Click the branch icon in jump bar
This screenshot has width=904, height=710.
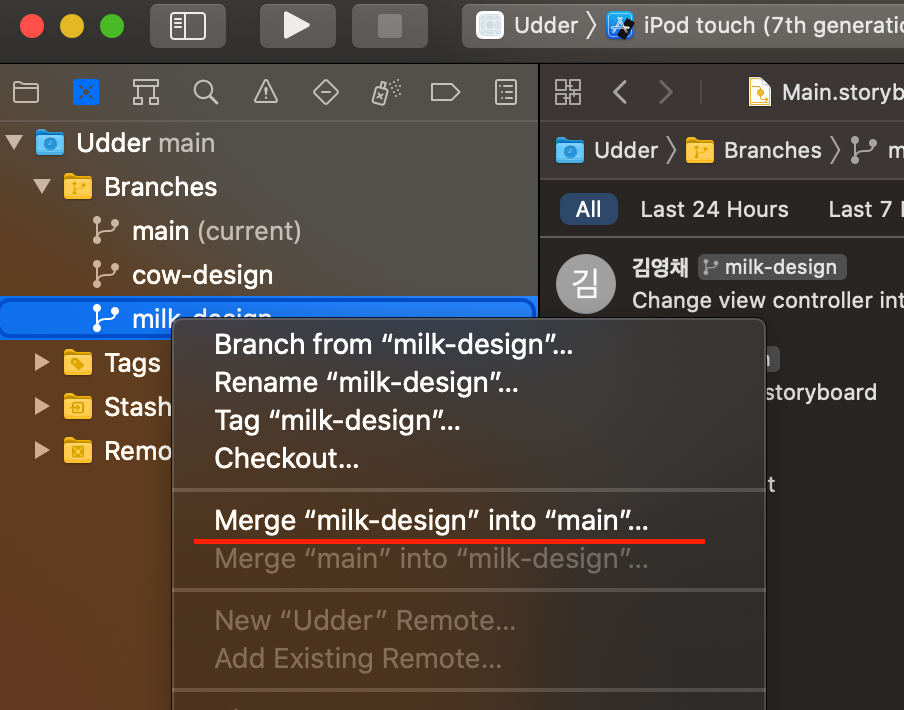[863, 150]
